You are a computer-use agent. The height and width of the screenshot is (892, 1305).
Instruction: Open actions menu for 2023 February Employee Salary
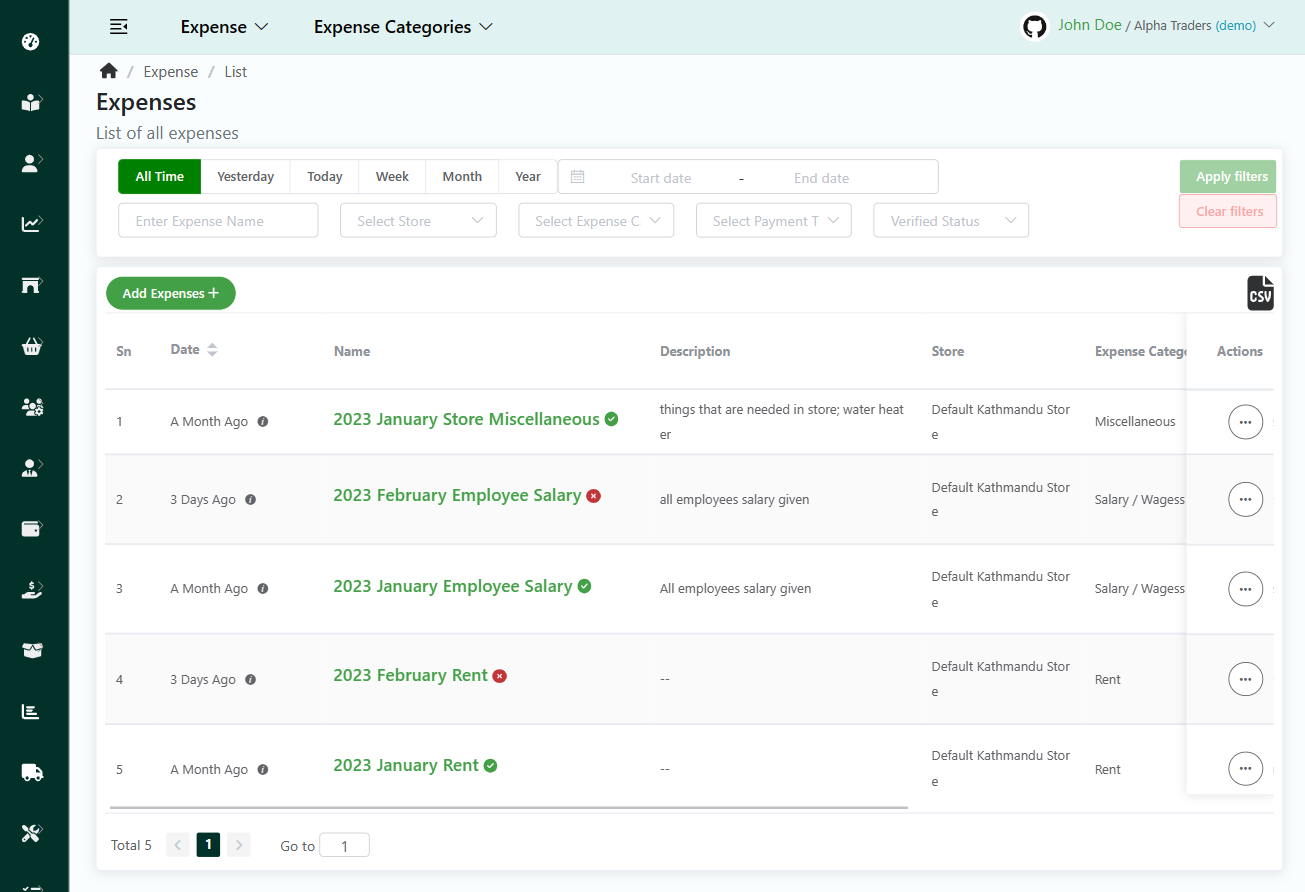[x=1245, y=499]
